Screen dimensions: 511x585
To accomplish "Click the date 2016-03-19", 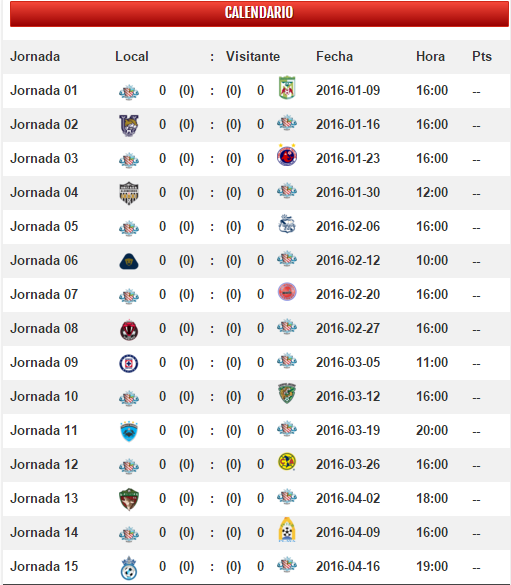I will pyautogui.click(x=348, y=431).
